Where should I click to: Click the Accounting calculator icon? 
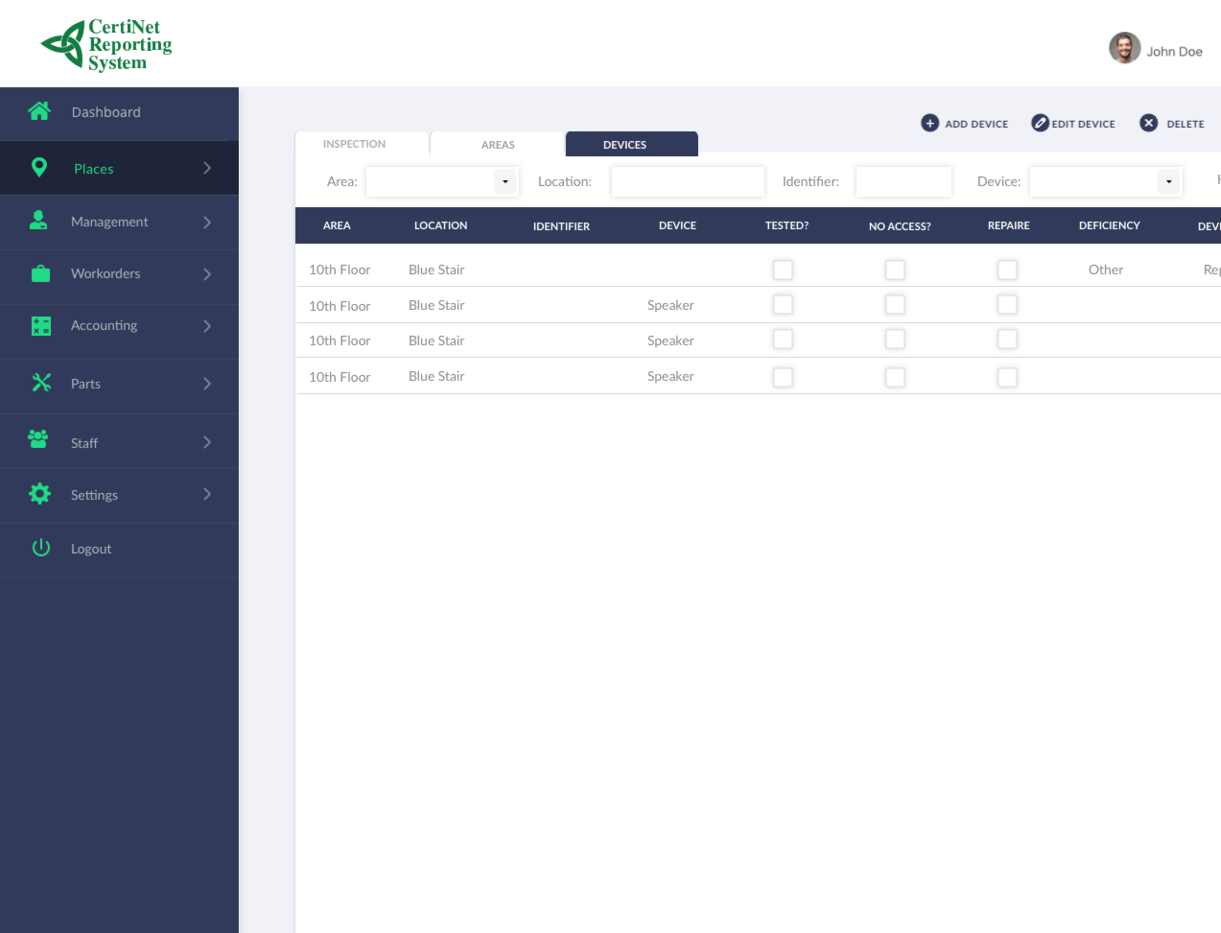(x=39, y=325)
